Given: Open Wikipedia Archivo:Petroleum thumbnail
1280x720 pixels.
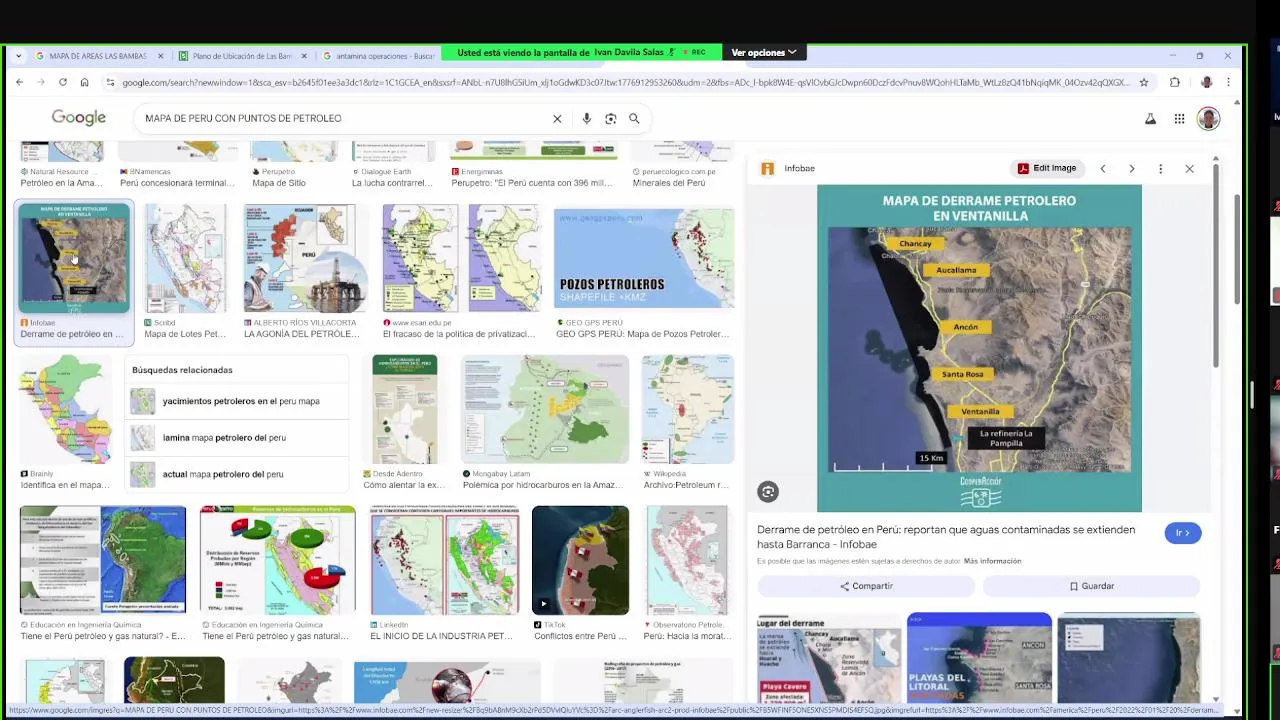Looking at the screenshot, I should coord(688,410).
